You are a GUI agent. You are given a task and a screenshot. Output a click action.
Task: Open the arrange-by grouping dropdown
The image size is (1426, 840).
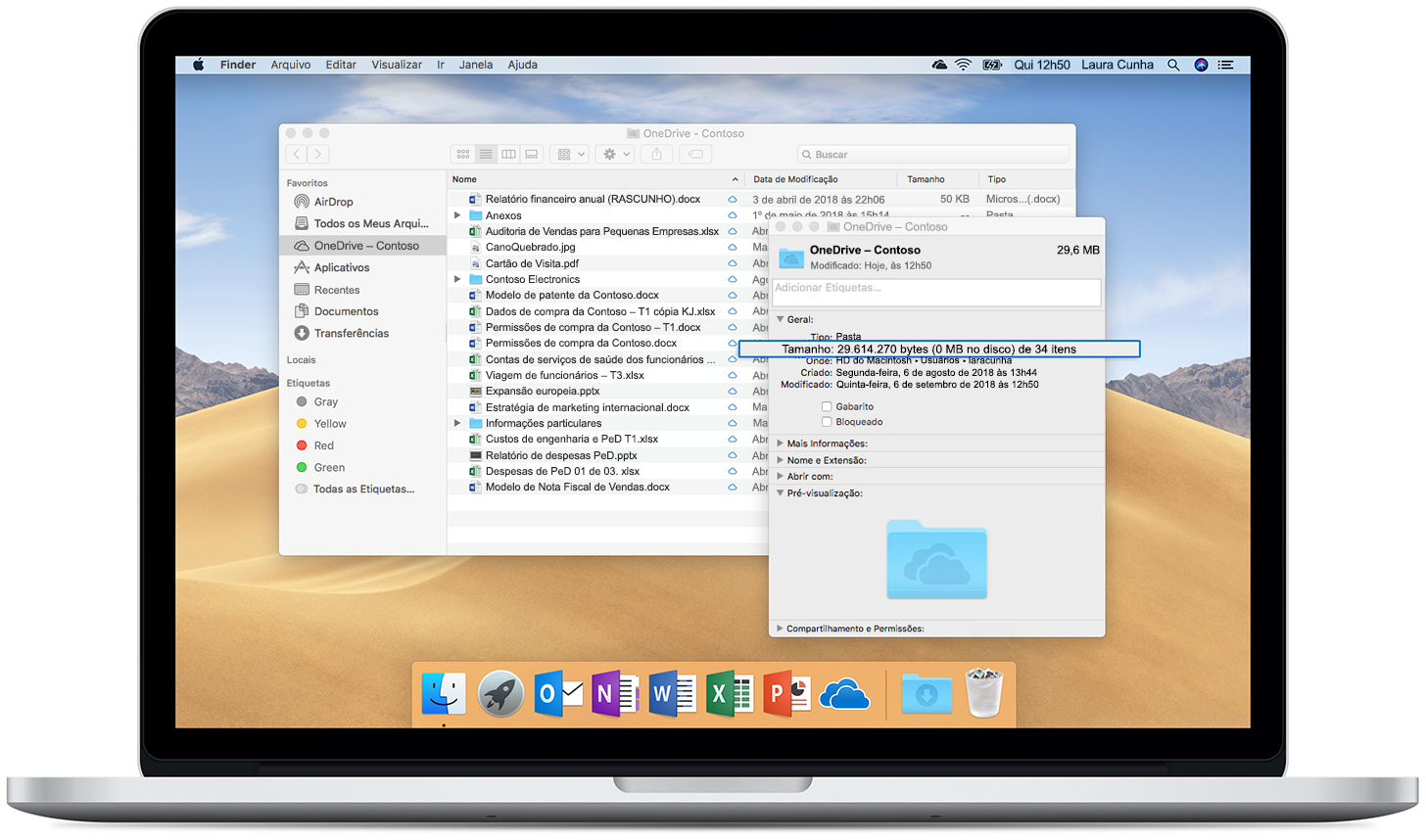coord(570,154)
